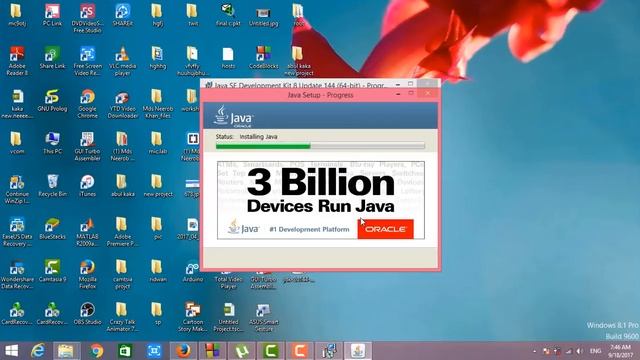The image size is (640, 360).
Task: Open the Adobe Premiere folder icon
Action: click(122, 232)
